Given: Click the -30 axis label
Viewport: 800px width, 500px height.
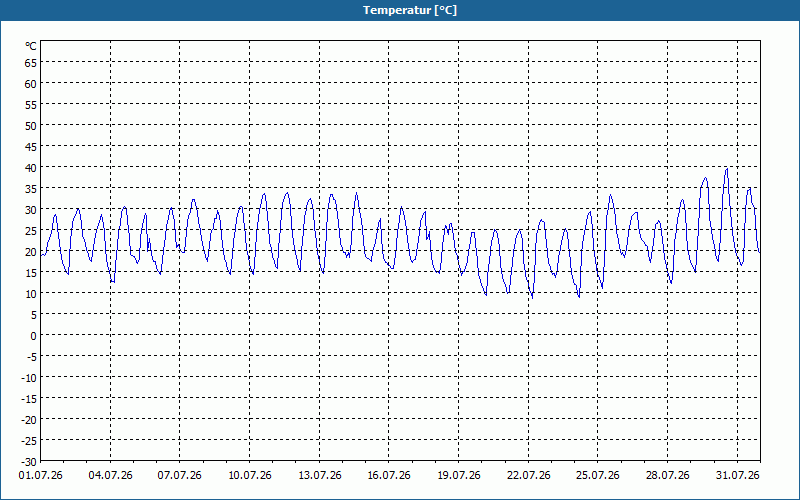Looking at the screenshot, I should (x=29, y=461).
